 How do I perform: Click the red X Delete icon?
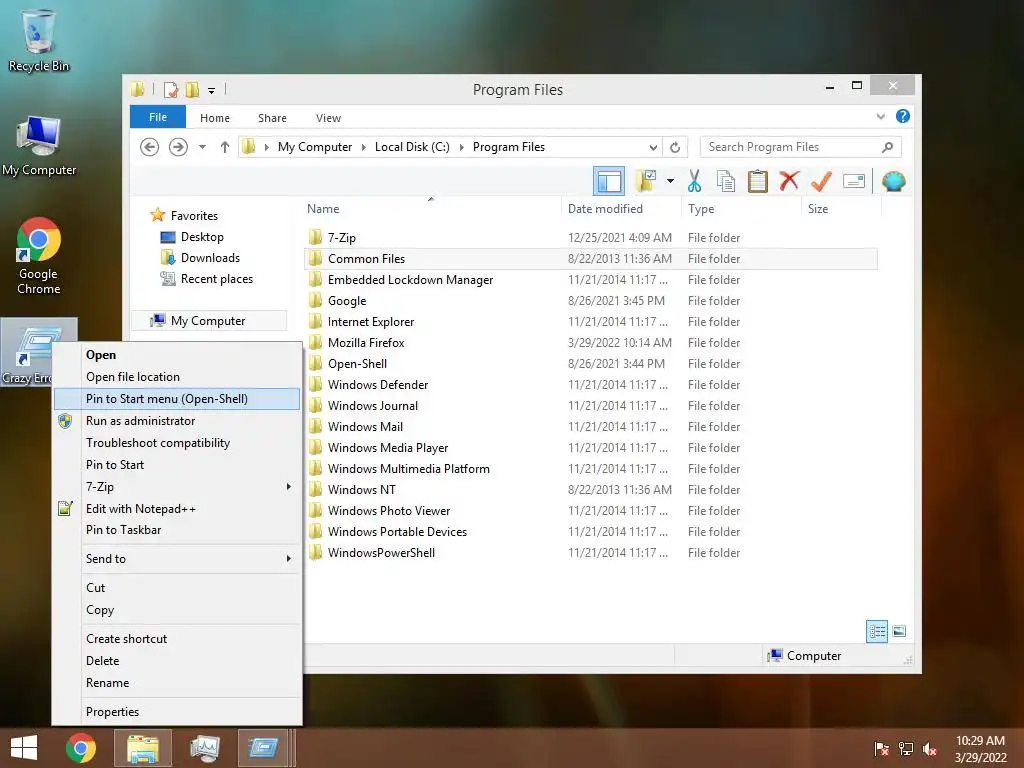[789, 181]
